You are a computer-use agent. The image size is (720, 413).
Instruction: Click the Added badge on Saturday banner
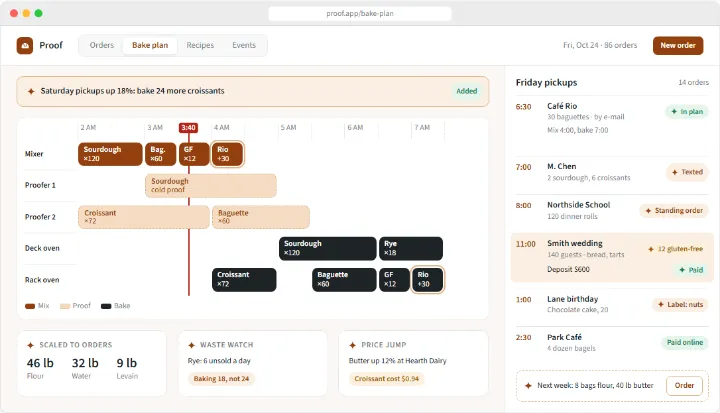(467, 91)
